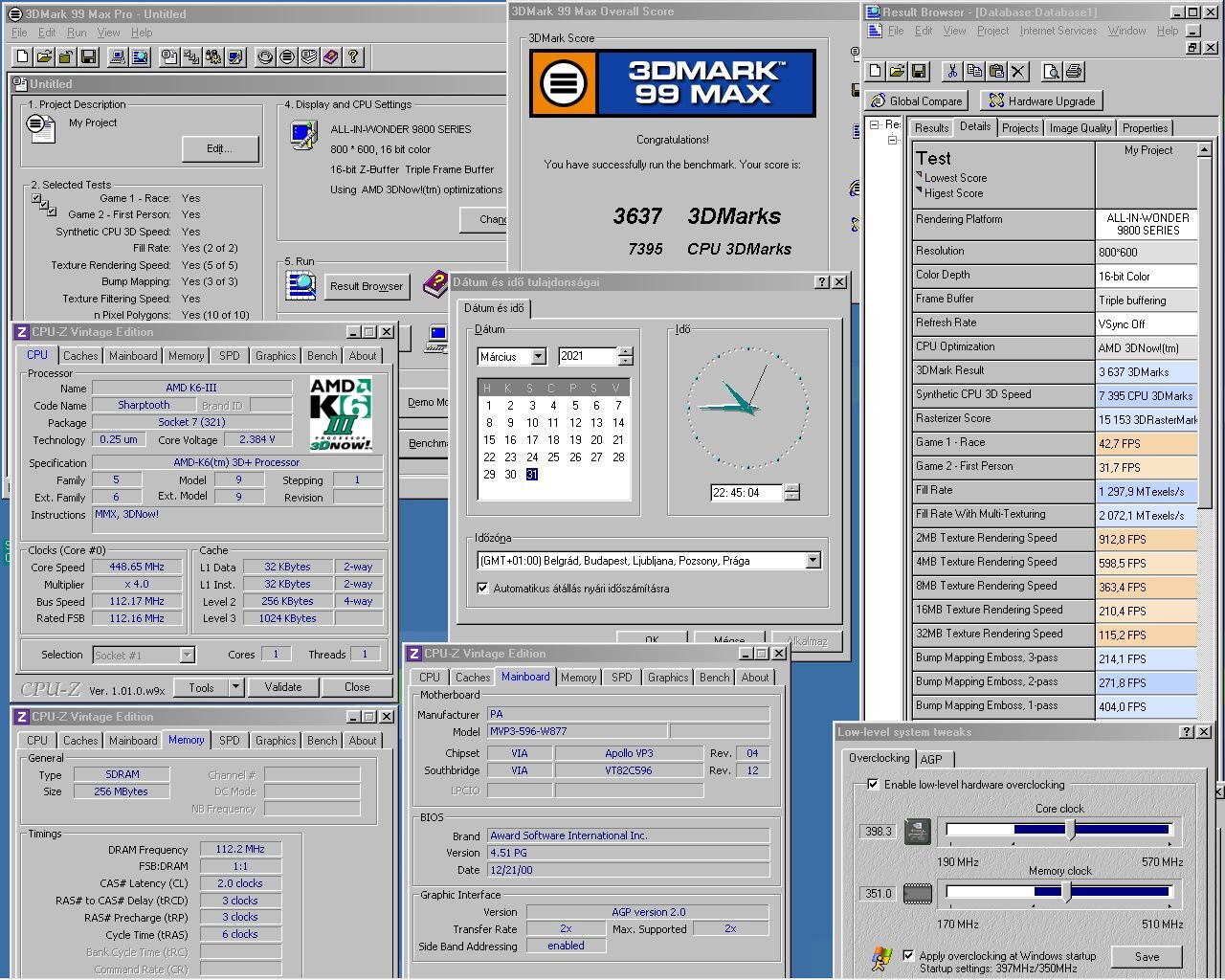1225x980 pixels.
Task: Click the Print Preview icon in Result Browser
Action: [x=1052, y=71]
